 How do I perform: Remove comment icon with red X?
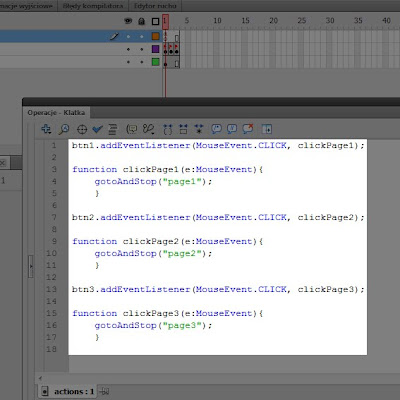coord(248,129)
